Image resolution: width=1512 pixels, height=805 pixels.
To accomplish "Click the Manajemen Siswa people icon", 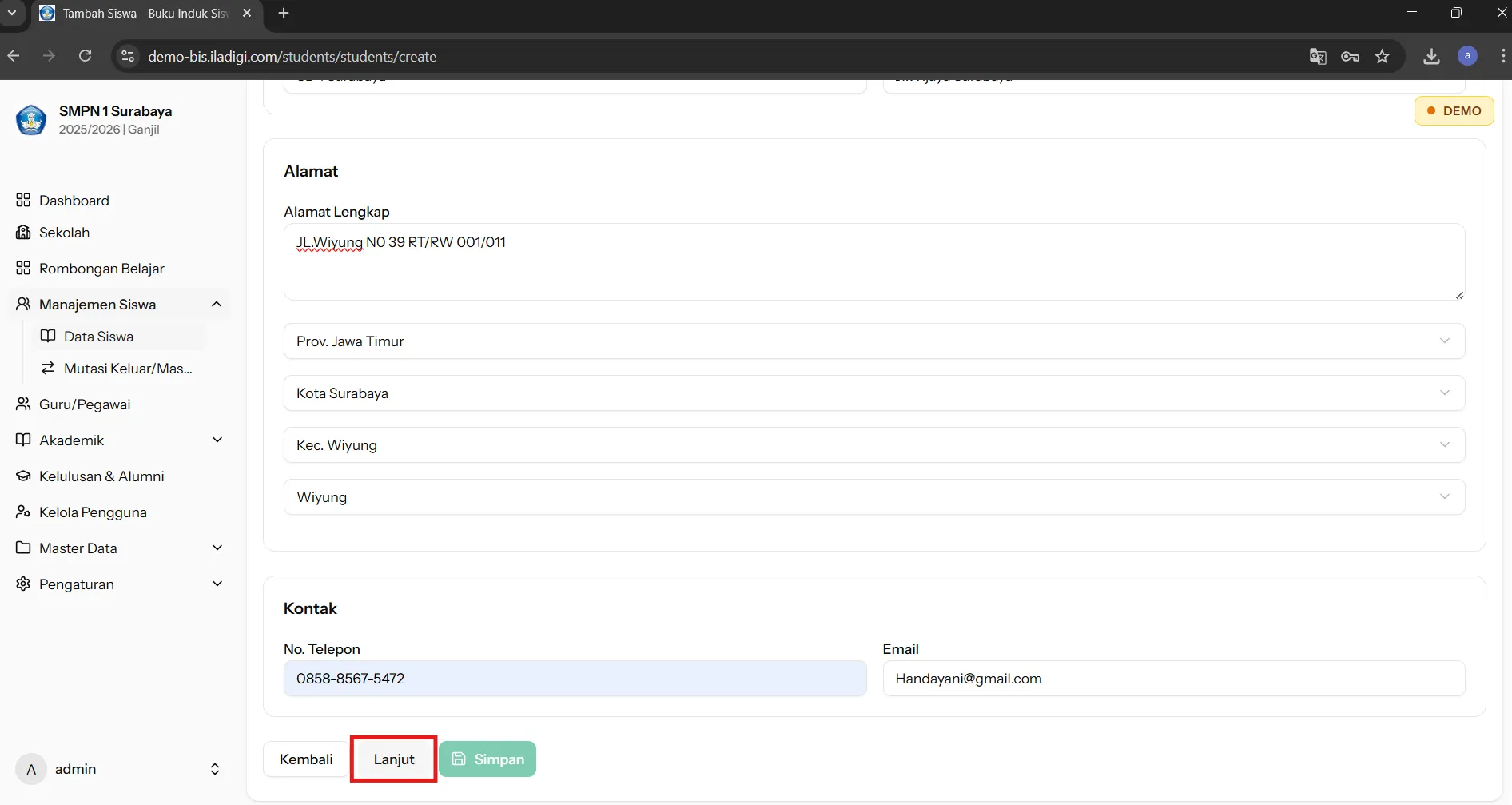I will coord(23,304).
